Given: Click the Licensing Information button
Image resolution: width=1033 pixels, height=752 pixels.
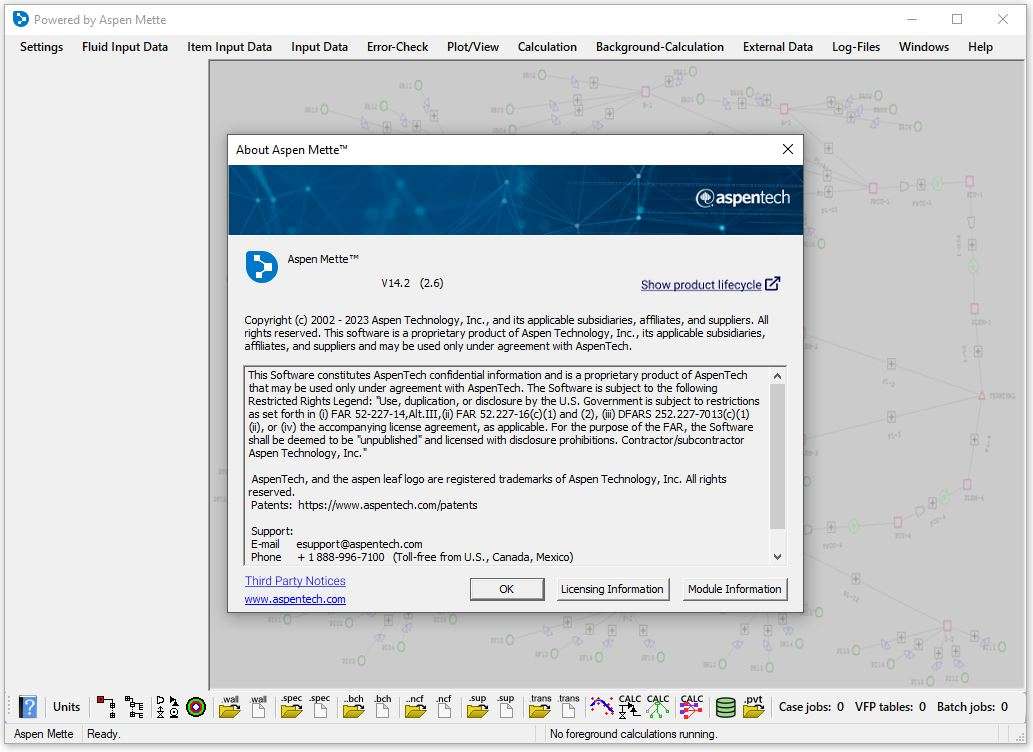Looking at the screenshot, I should point(612,589).
